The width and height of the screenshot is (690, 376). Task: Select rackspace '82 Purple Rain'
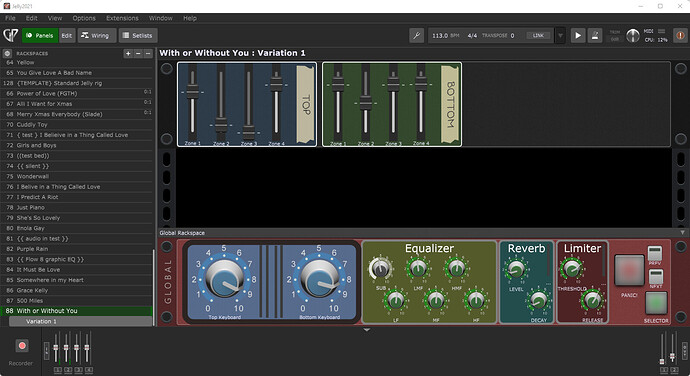coord(77,249)
